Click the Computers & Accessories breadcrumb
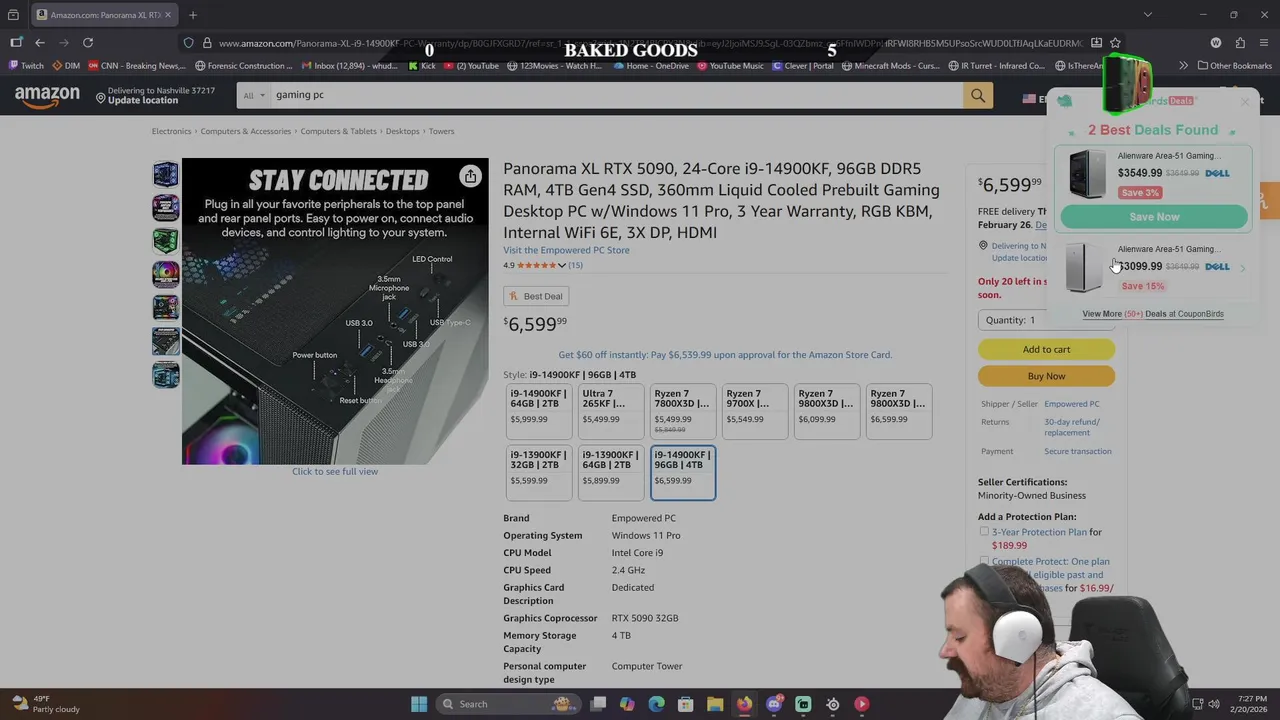 (245, 131)
